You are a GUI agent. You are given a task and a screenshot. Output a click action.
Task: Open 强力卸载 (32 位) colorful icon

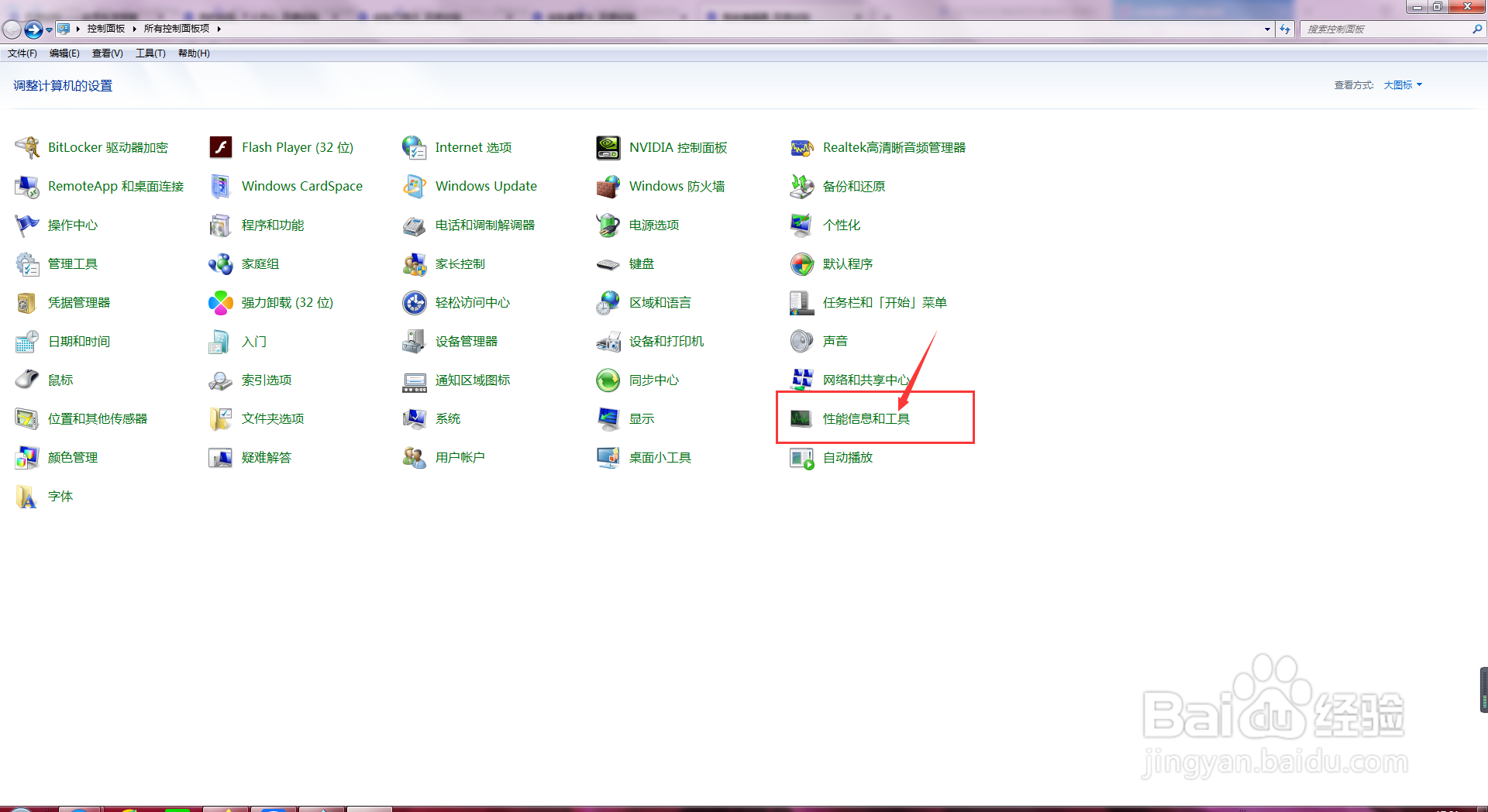pyautogui.click(x=221, y=302)
